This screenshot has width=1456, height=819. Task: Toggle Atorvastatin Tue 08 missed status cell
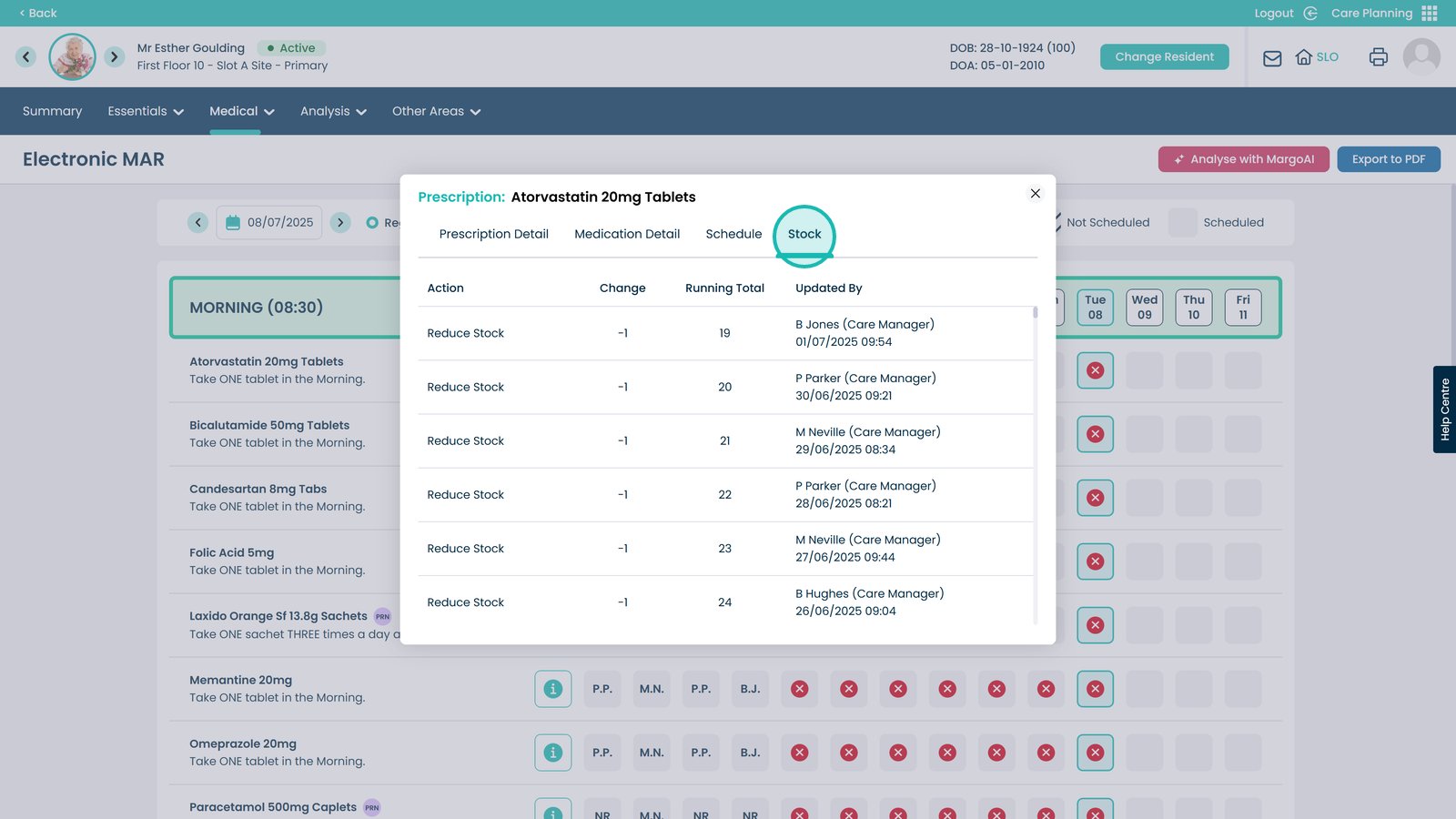pyautogui.click(x=1095, y=370)
